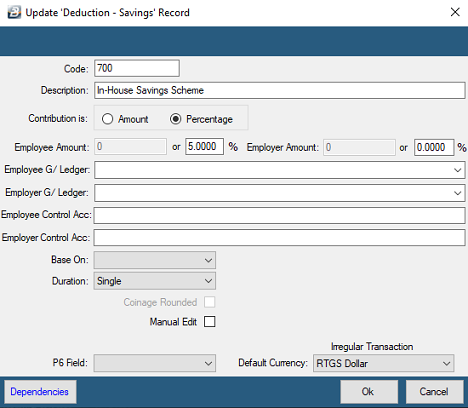Click the Dependencies link button
This screenshot has height=408, width=468.
(x=40, y=392)
